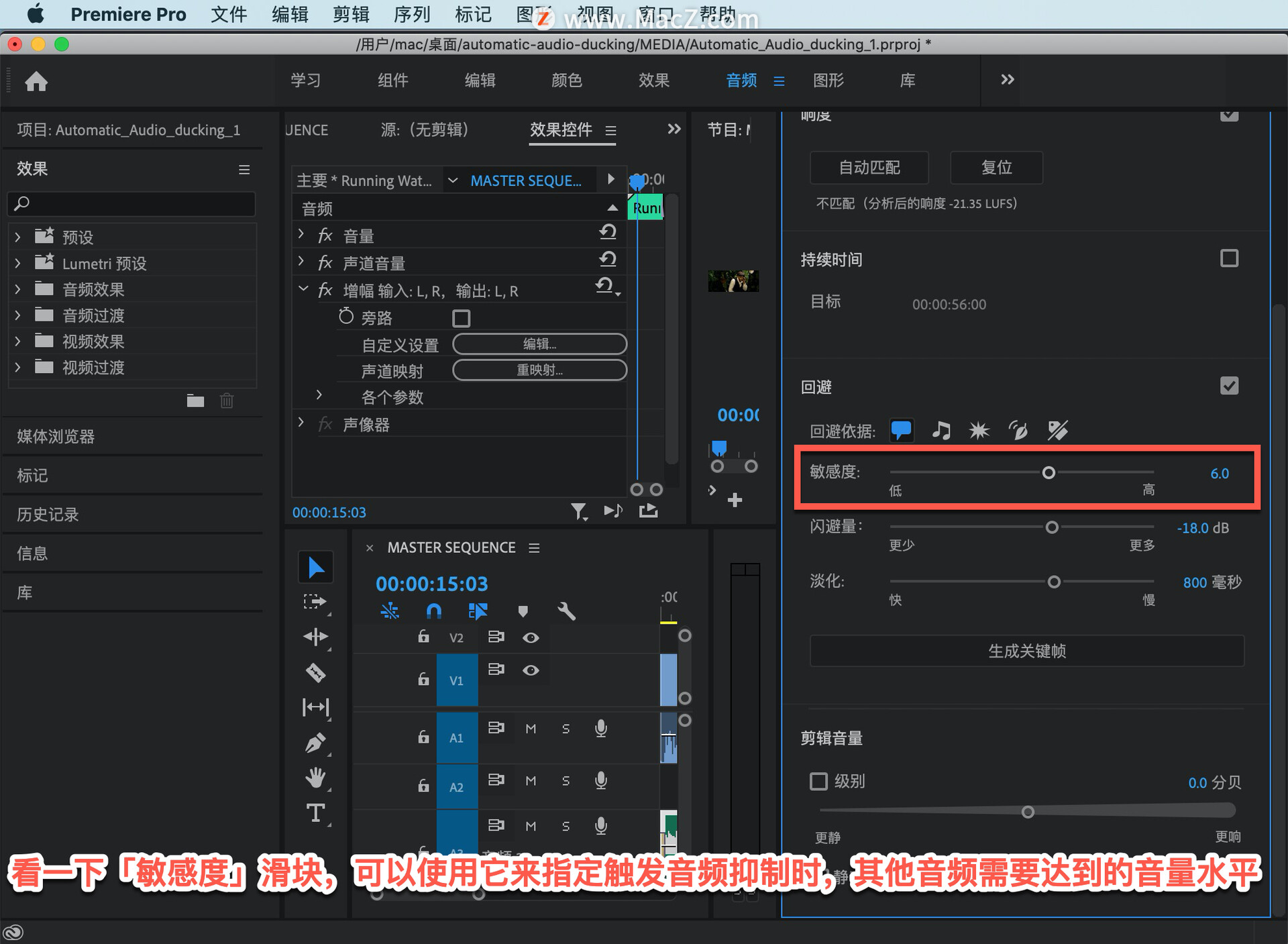Open 重映射... channel map button
The height and width of the screenshot is (944, 1288).
pyautogui.click(x=540, y=370)
